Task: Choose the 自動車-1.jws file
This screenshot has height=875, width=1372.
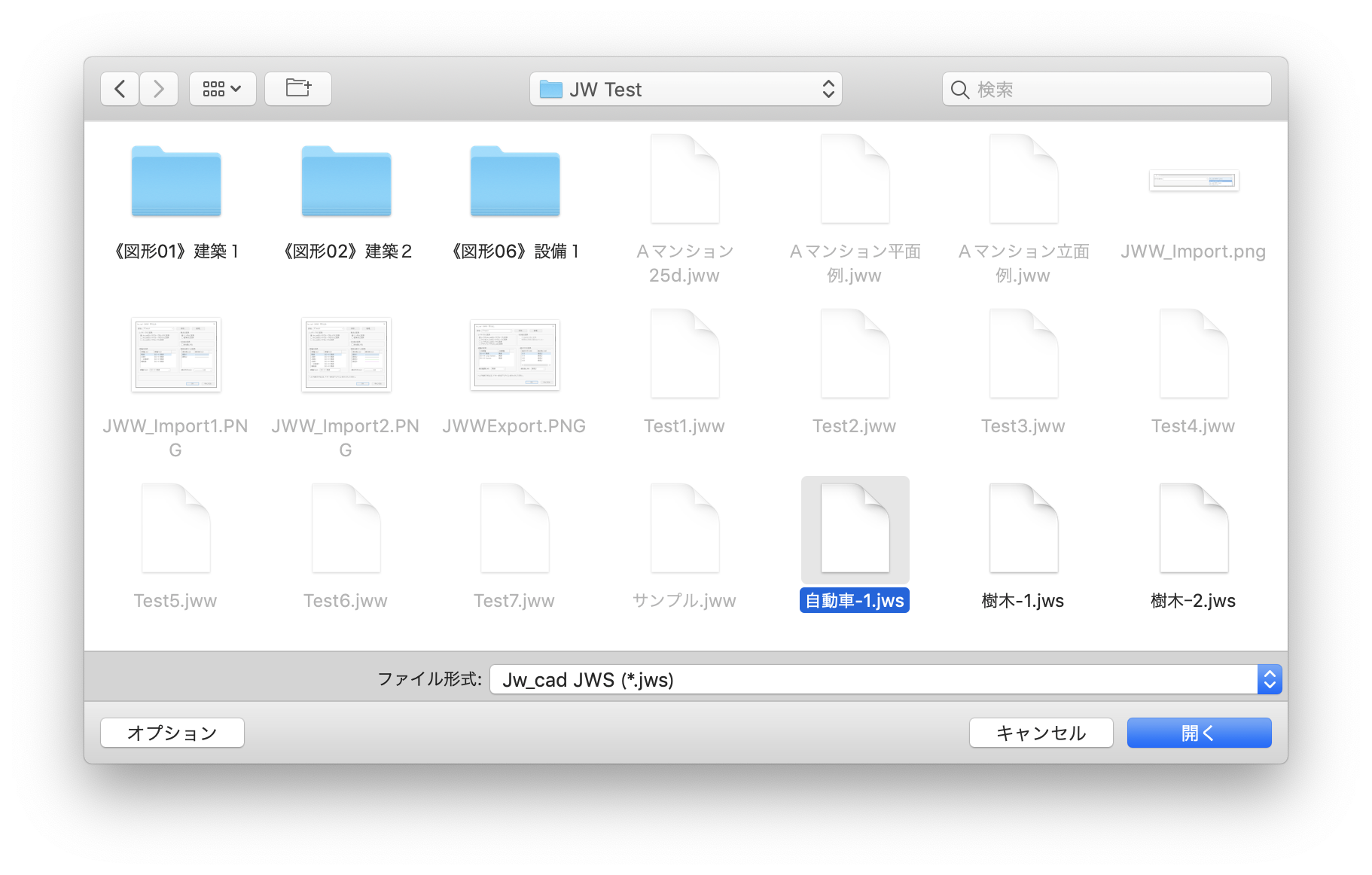Action: 855,529
